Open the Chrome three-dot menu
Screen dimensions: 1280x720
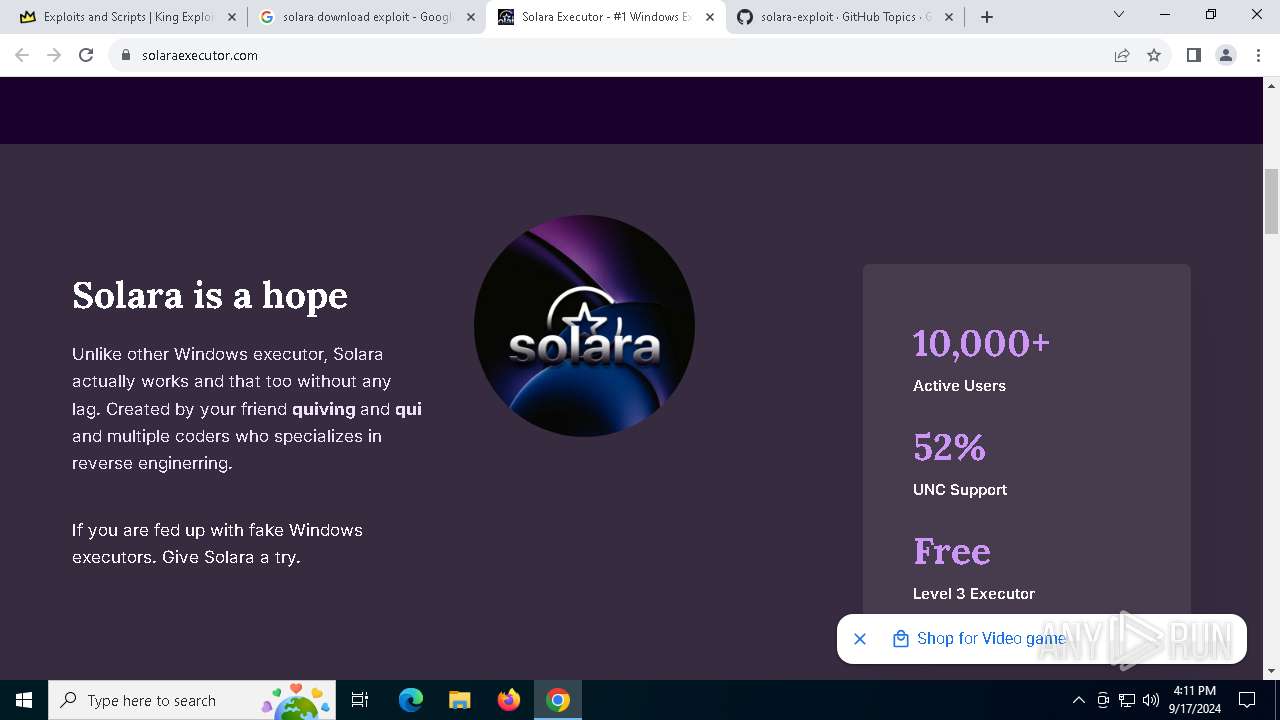pyautogui.click(x=1257, y=55)
